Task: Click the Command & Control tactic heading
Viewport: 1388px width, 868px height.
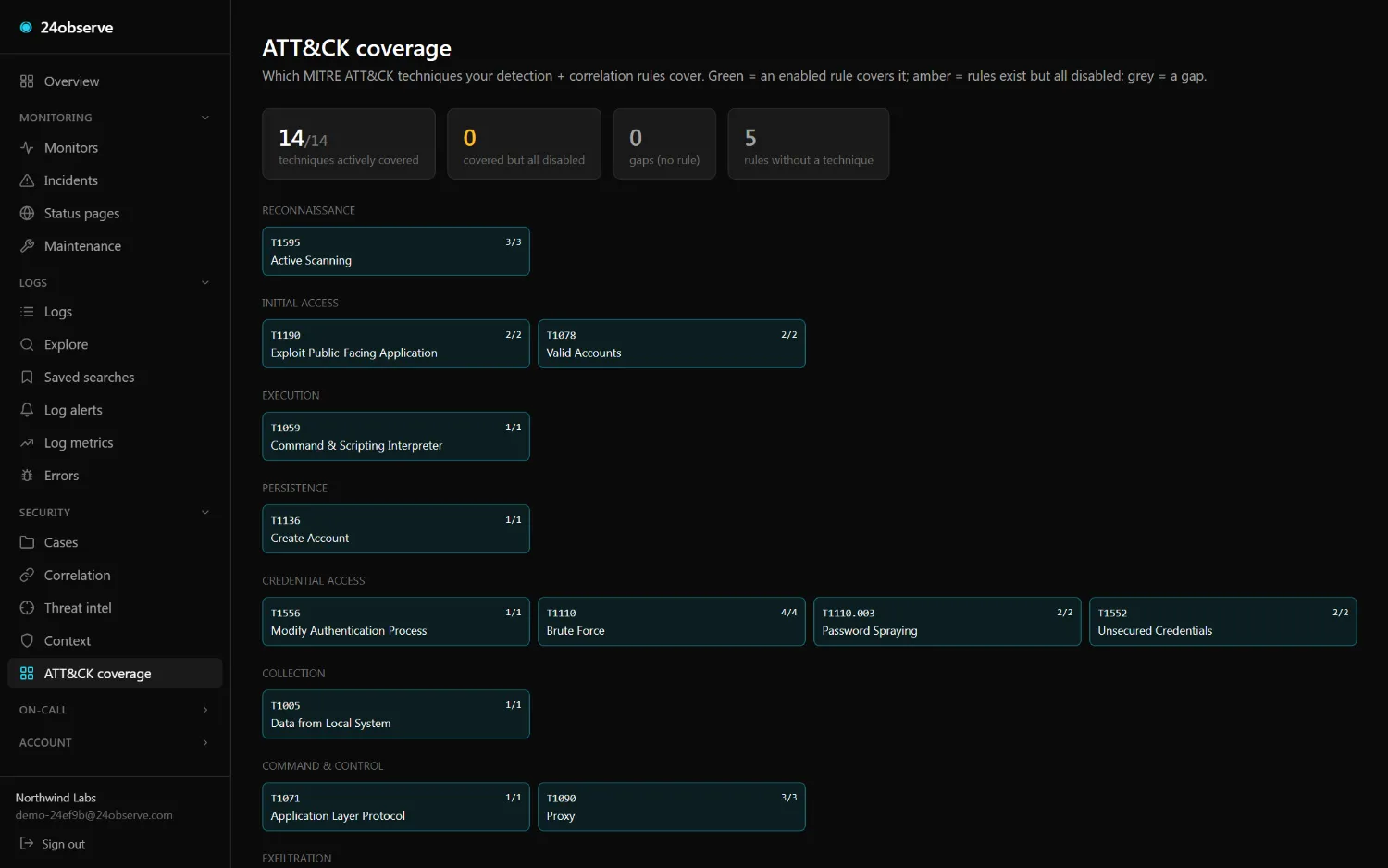Action: (322, 765)
